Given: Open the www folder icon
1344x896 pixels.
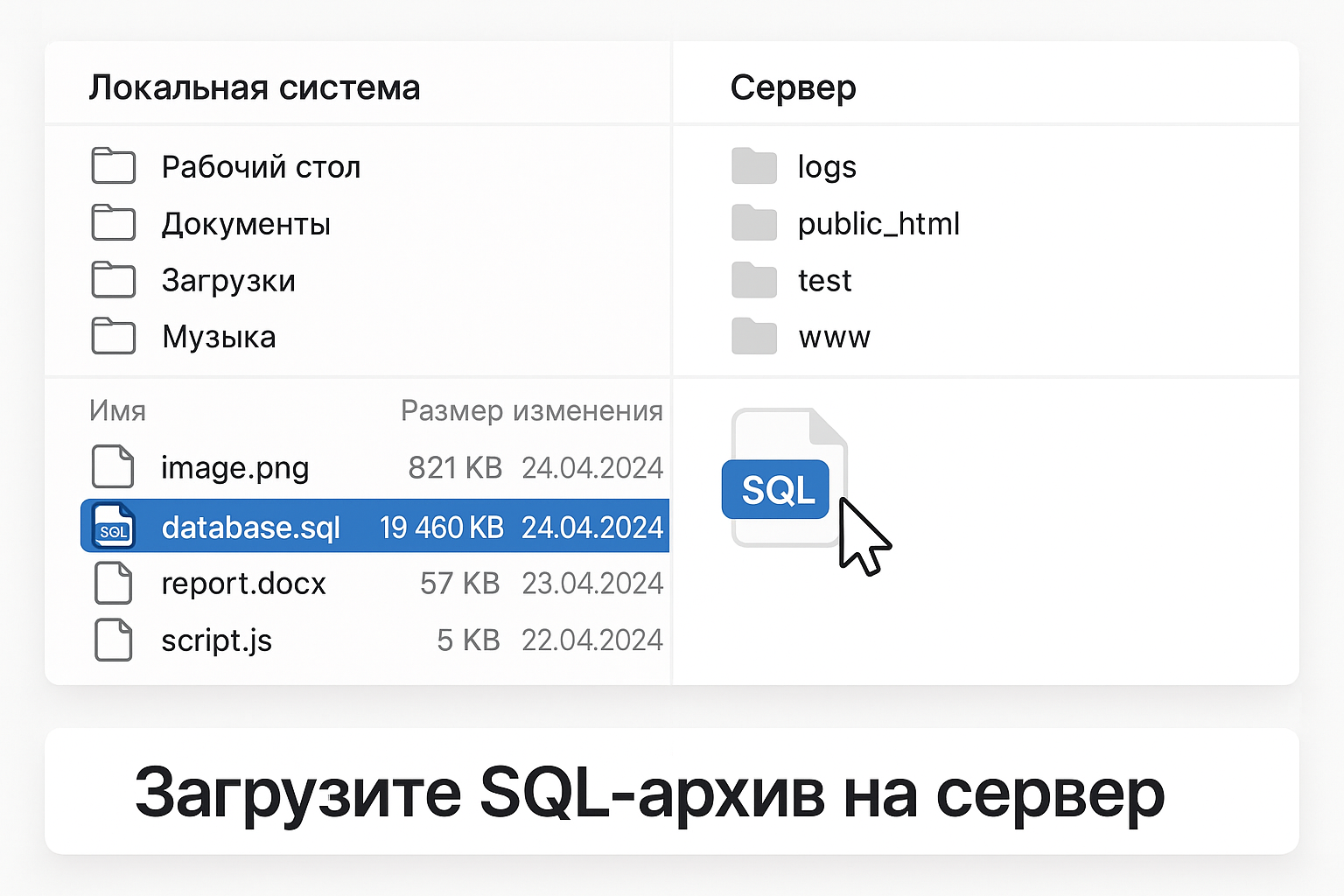Looking at the screenshot, I should [x=753, y=336].
